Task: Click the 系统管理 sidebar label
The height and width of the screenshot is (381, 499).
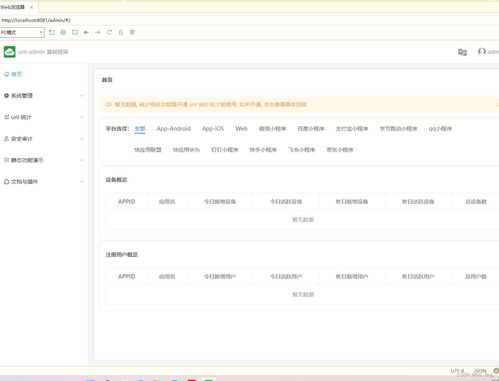Action: (x=22, y=96)
